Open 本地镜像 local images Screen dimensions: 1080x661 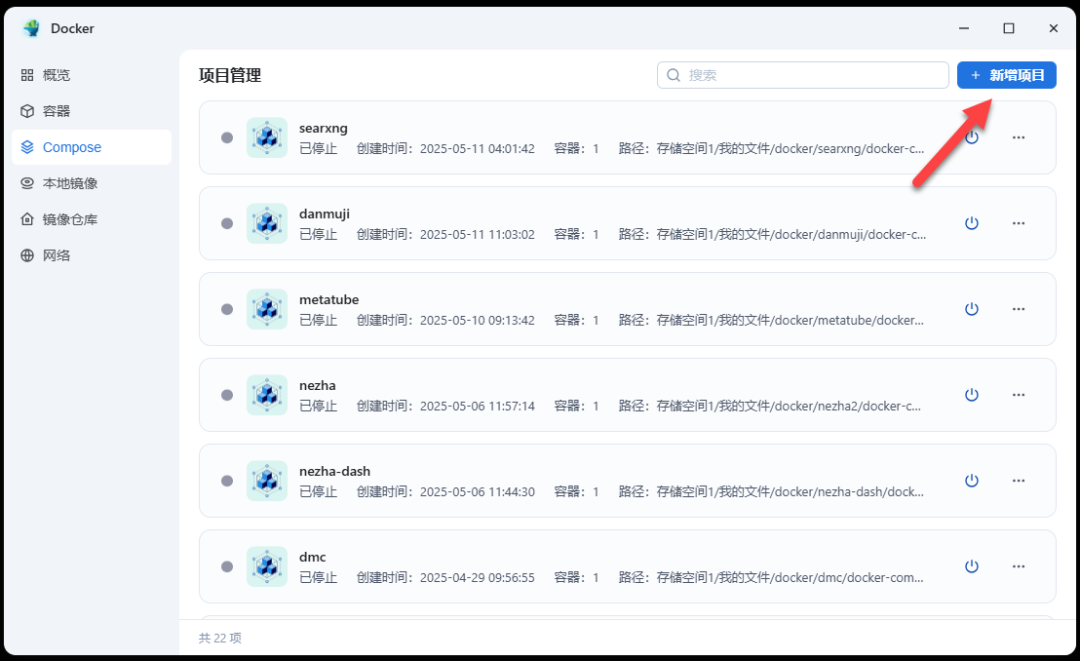92,183
